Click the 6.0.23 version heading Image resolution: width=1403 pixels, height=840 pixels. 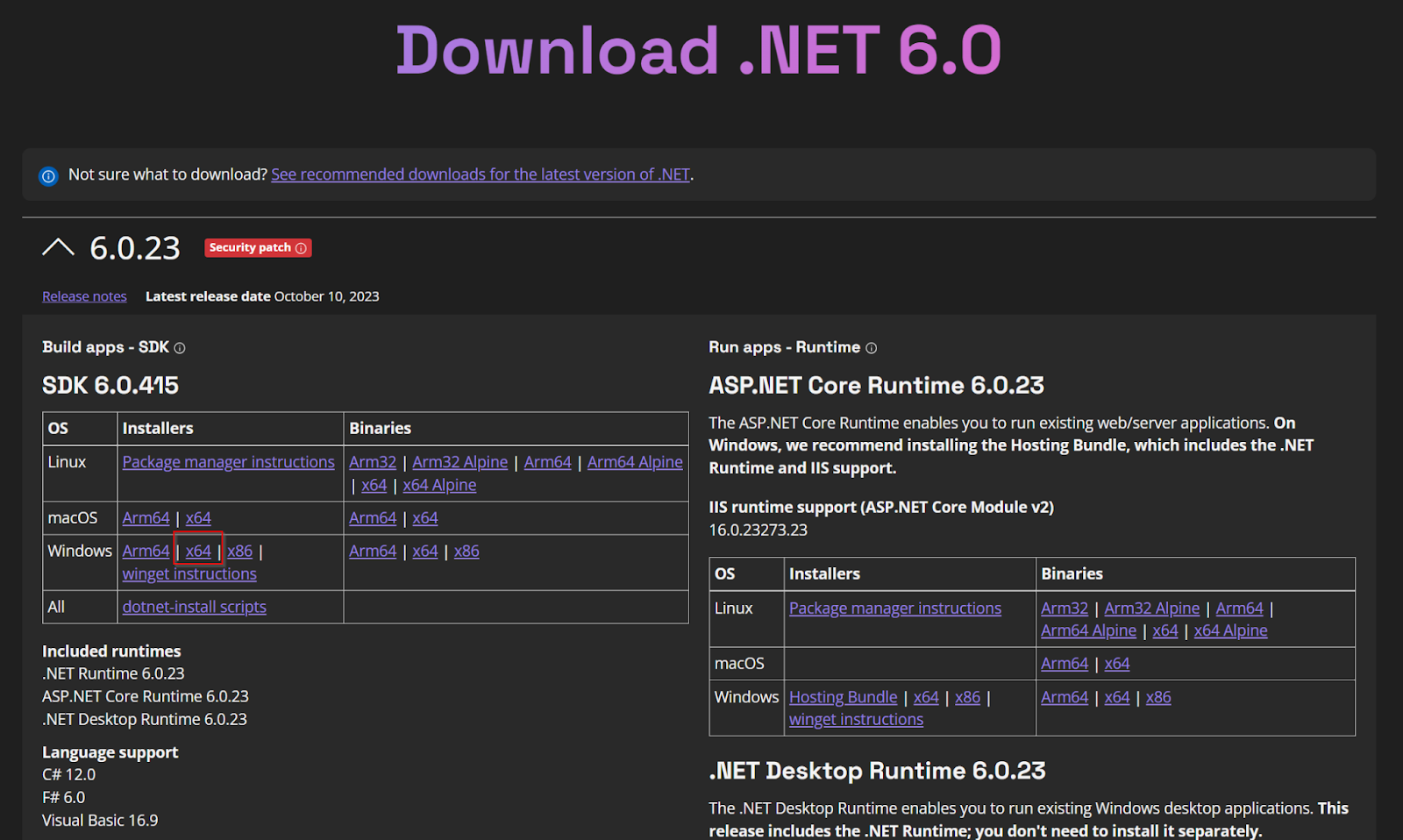(x=135, y=248)
